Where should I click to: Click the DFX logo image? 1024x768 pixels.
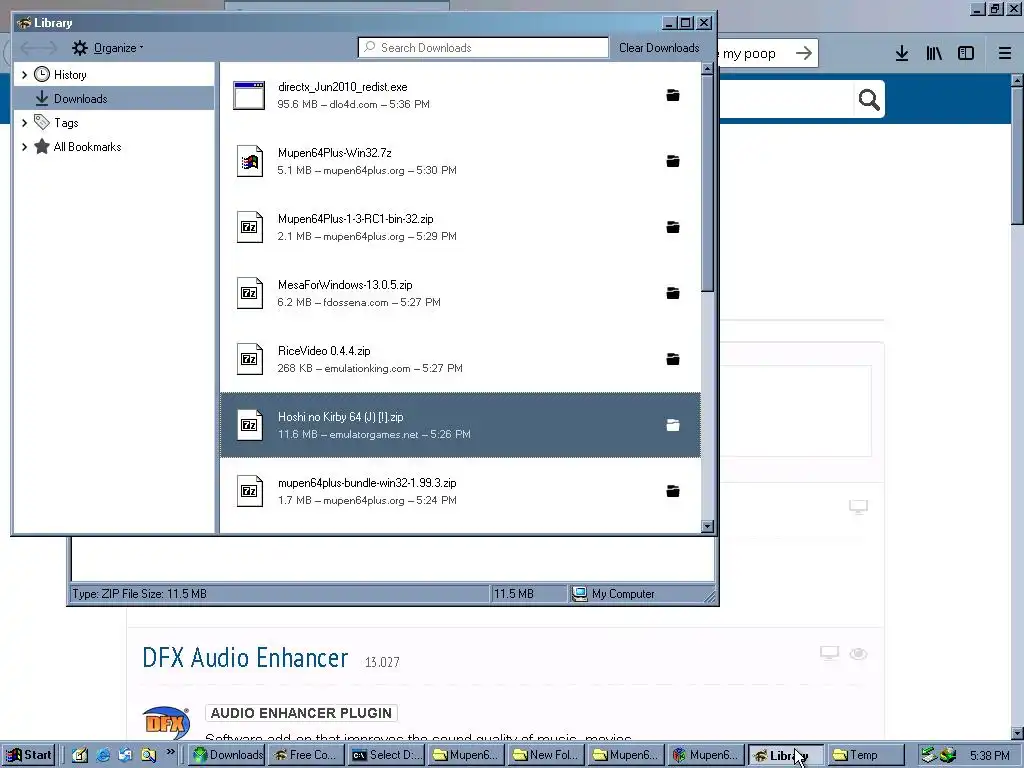tap(166, 722)
